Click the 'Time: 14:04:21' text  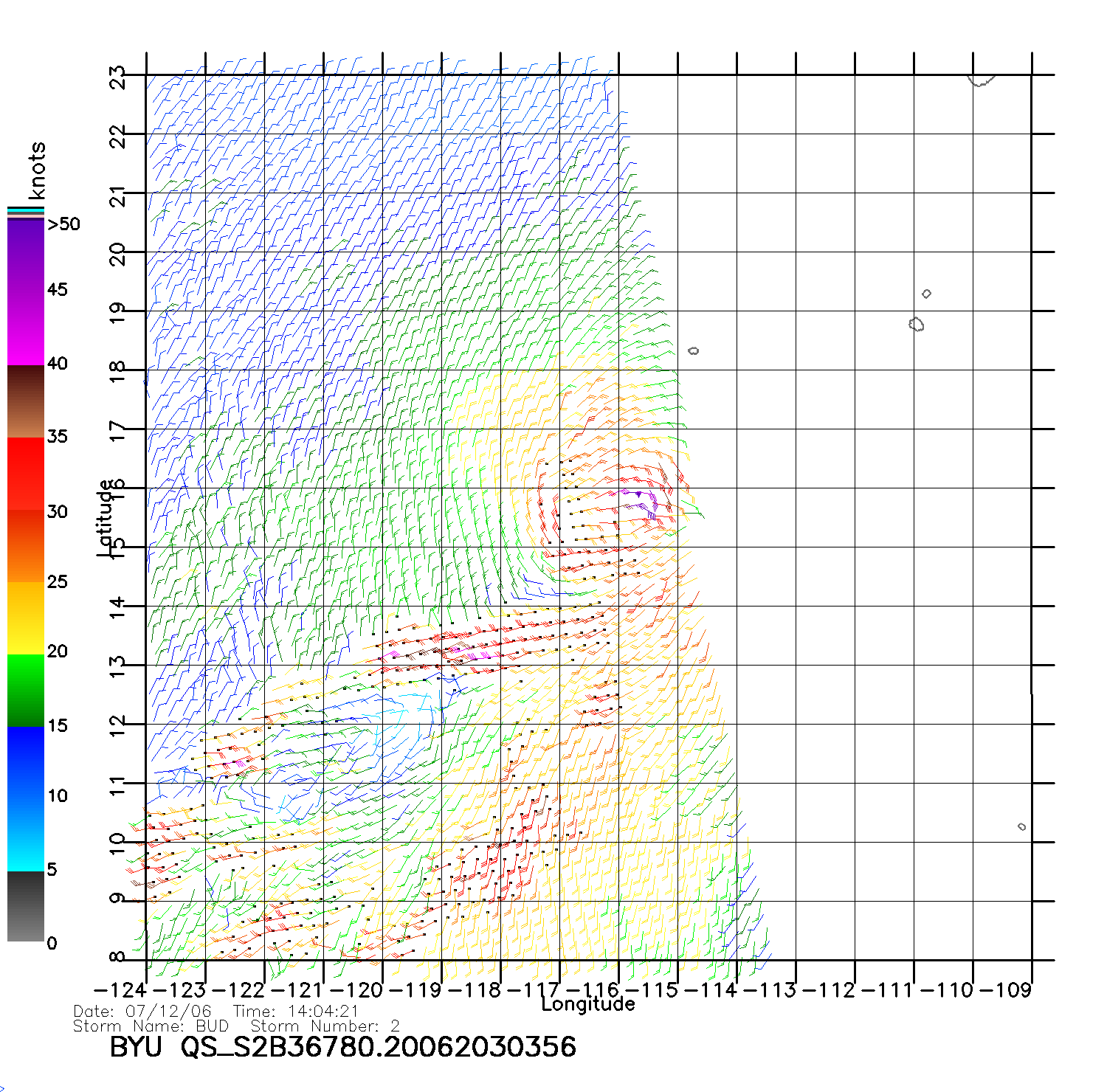click(x=295, y=1012)
